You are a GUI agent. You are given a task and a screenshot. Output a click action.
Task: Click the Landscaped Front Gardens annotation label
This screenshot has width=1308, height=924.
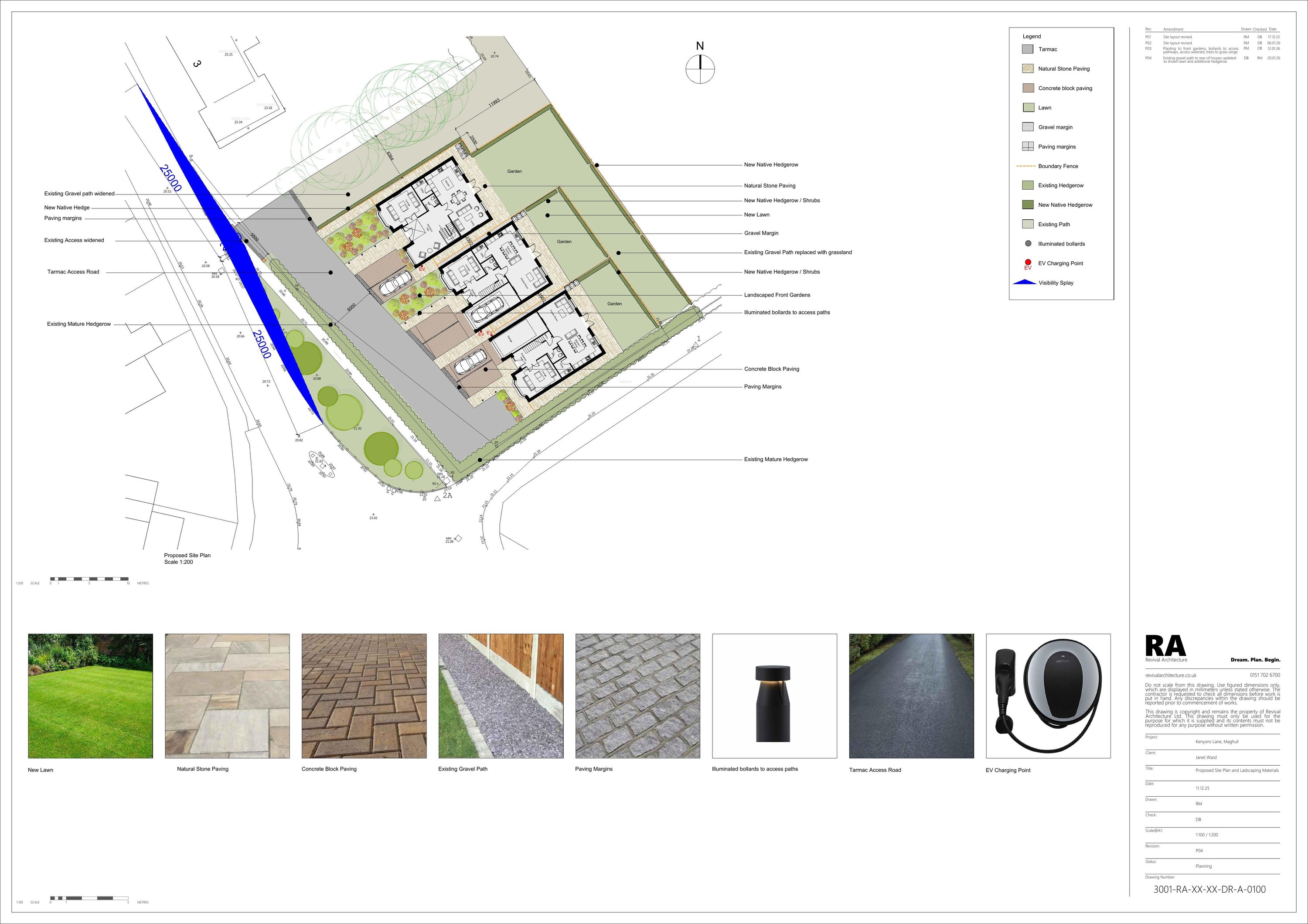click(x=777, y=295)
